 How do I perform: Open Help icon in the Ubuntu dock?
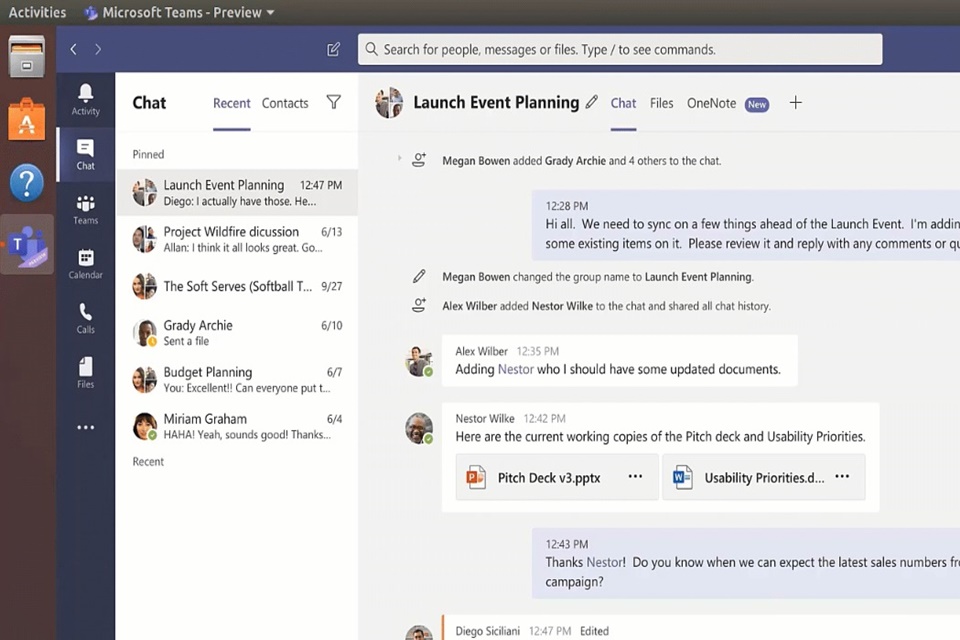26,183
